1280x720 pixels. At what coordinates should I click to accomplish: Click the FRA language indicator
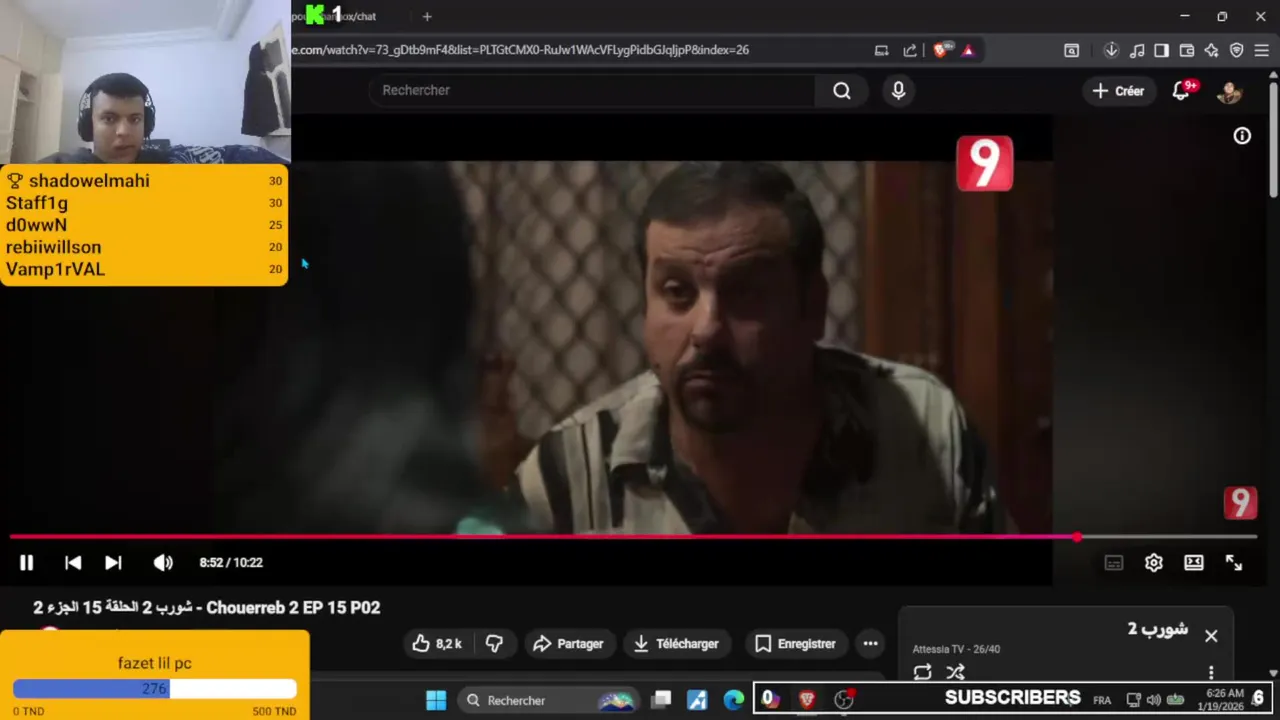click(x=1102, y=700)
